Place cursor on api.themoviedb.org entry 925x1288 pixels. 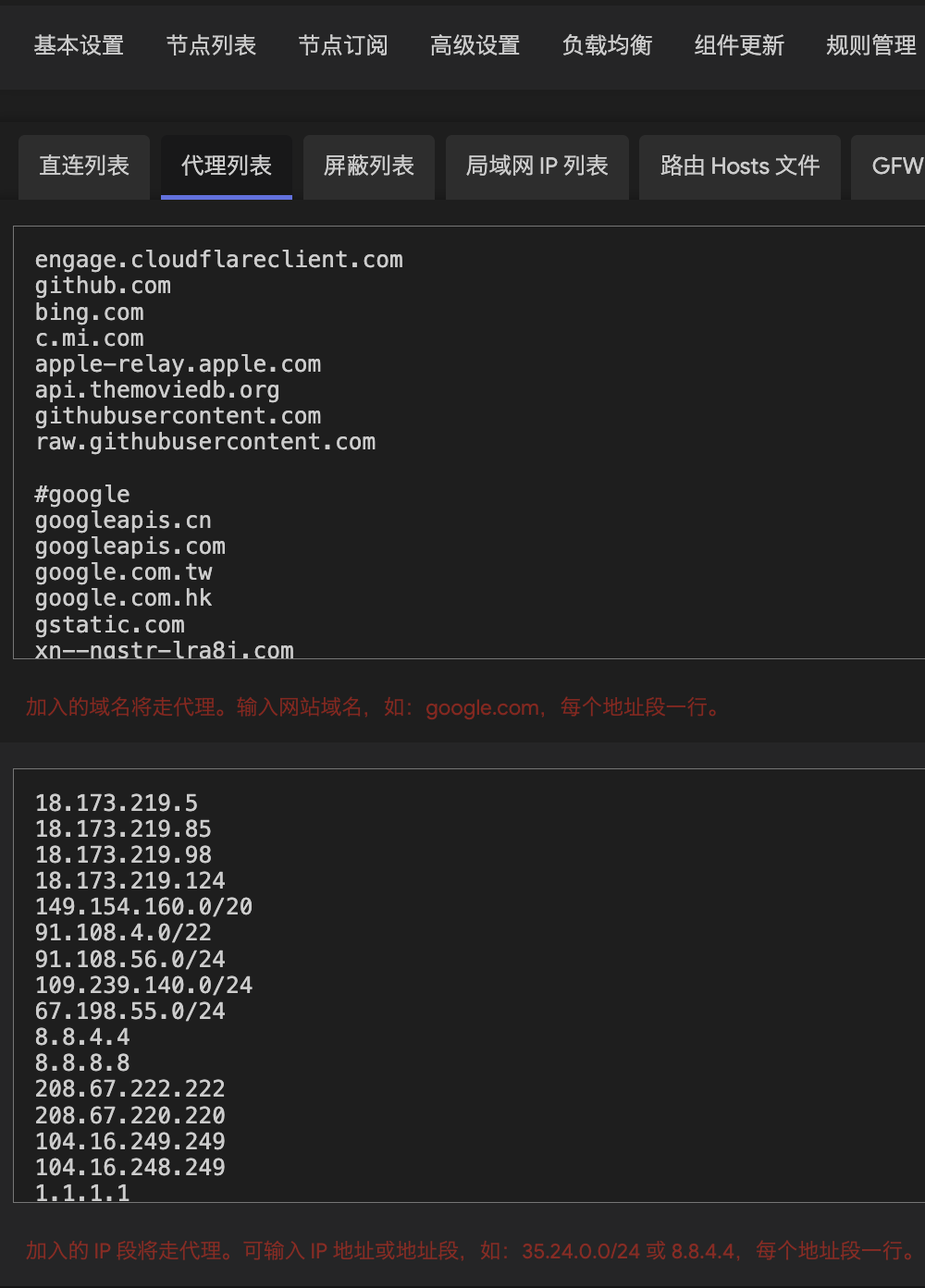click(157, 390)
